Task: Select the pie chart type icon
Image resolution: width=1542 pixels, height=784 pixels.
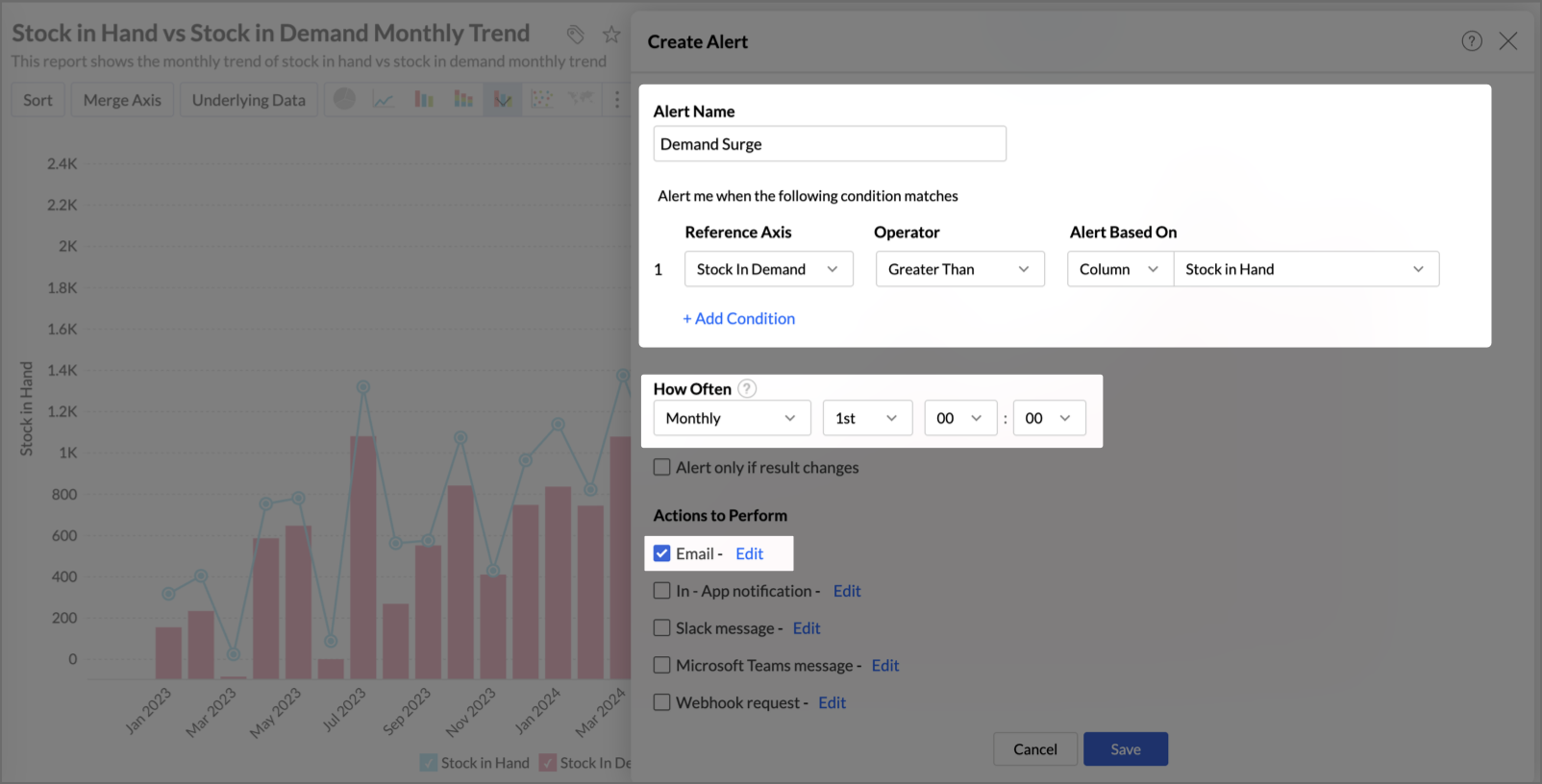Action: [344, 99]
